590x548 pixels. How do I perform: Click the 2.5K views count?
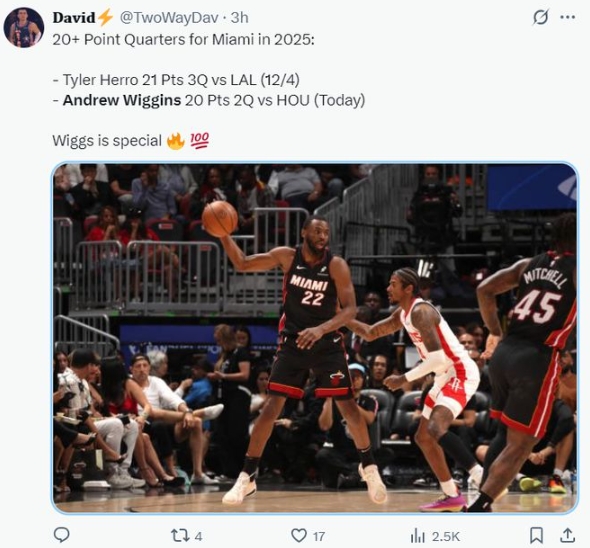click(446, 536)
